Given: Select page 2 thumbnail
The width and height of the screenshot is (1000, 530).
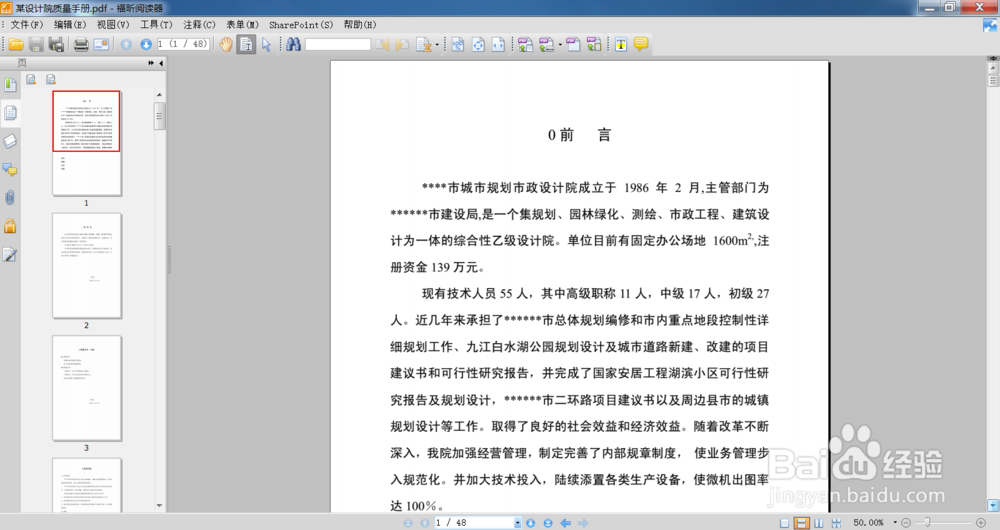Looking at the screenshot, I should (x=87, y=266).
